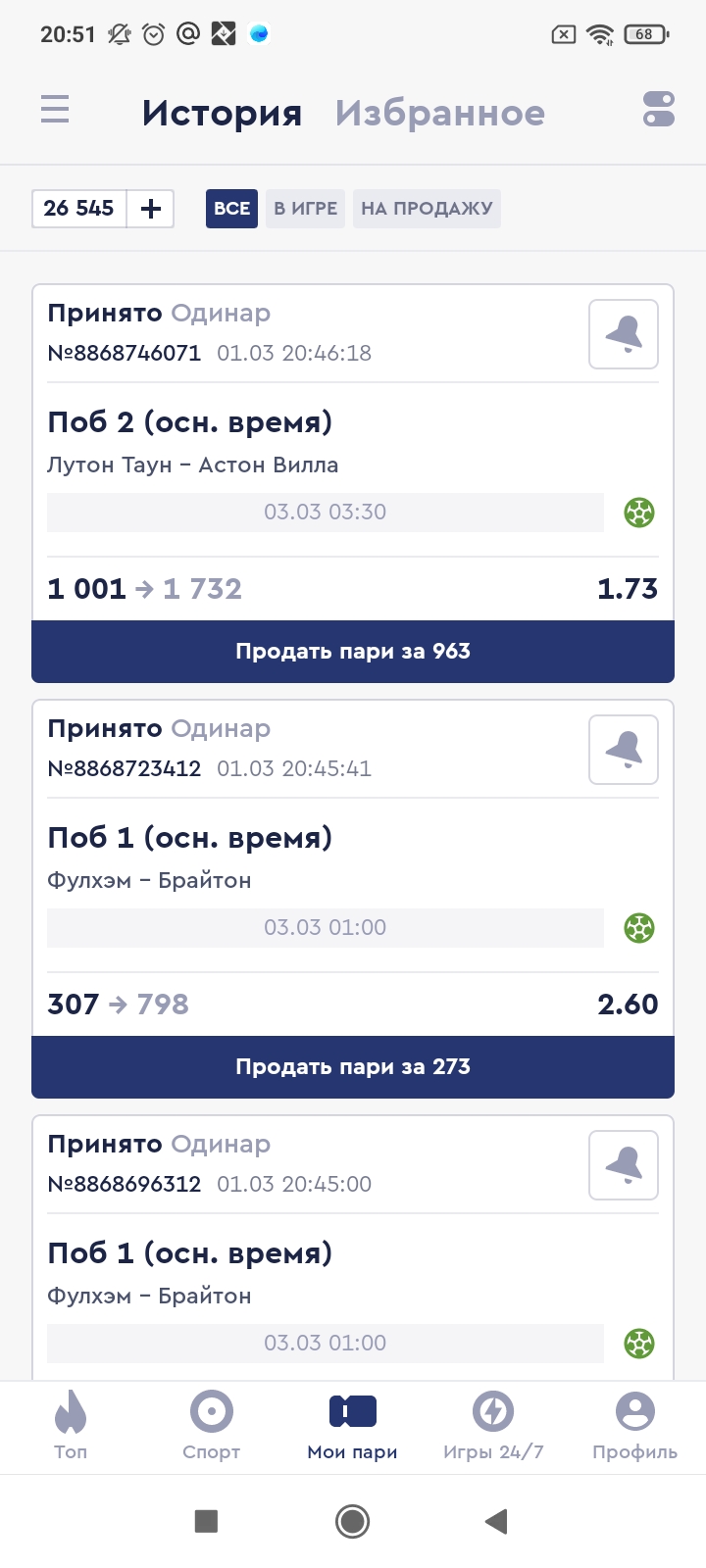Tap the 26 545 balance field
This screenshot has height=1568, width=706.
point(79,209)
